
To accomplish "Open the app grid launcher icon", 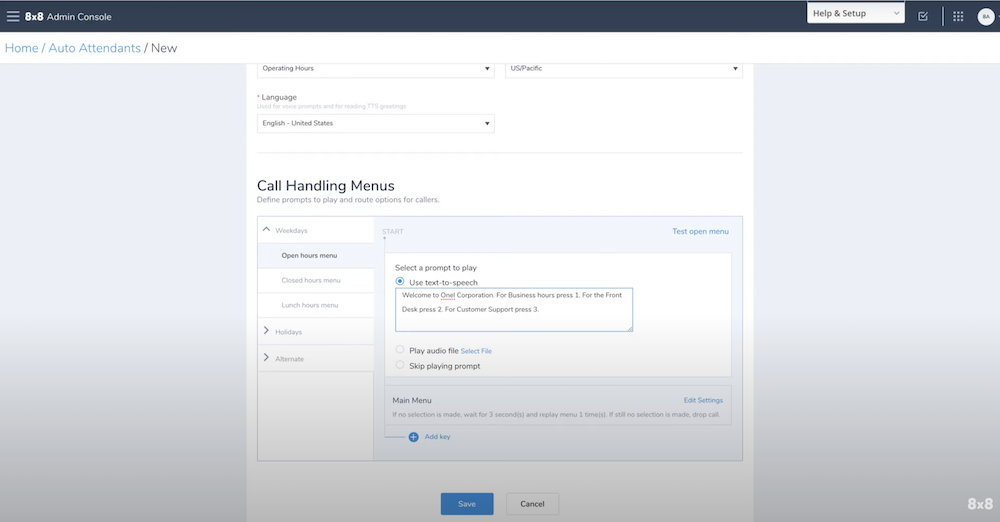I will pos(958,17).
